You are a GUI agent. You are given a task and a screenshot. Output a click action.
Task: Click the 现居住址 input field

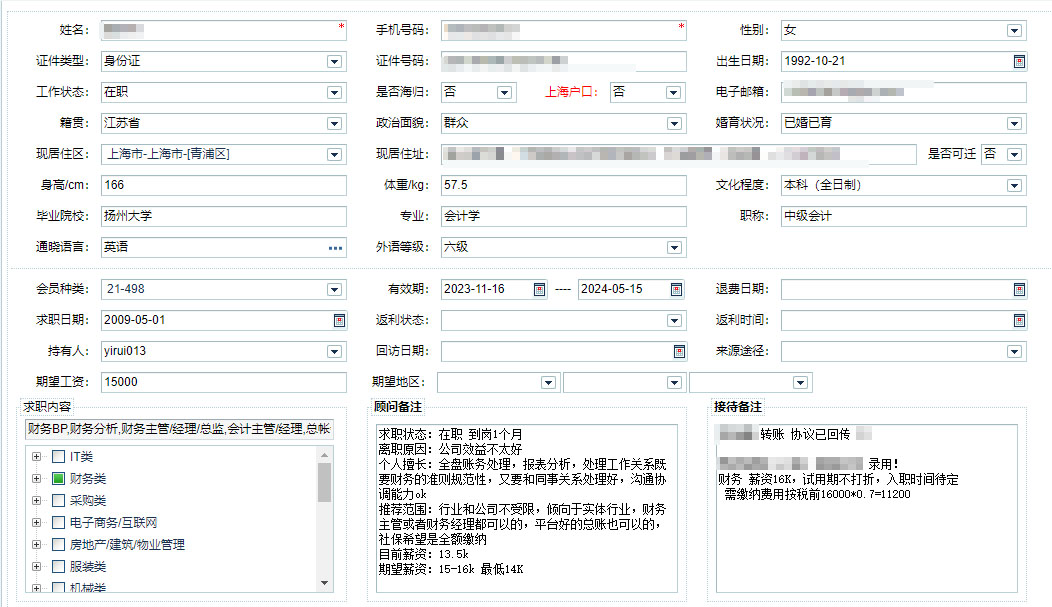(x=679, y=154)
